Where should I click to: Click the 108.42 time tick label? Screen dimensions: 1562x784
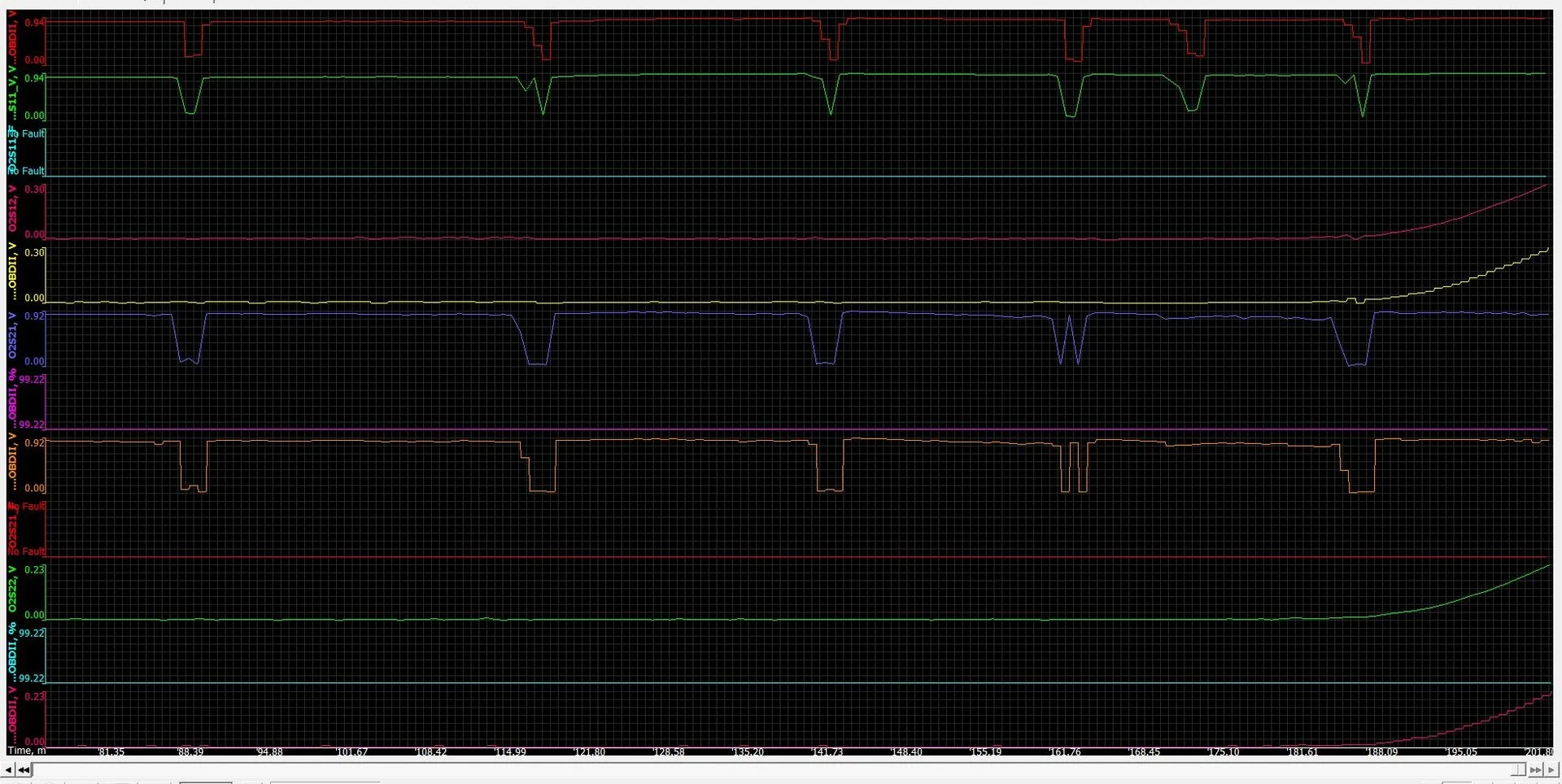point(430,752)
